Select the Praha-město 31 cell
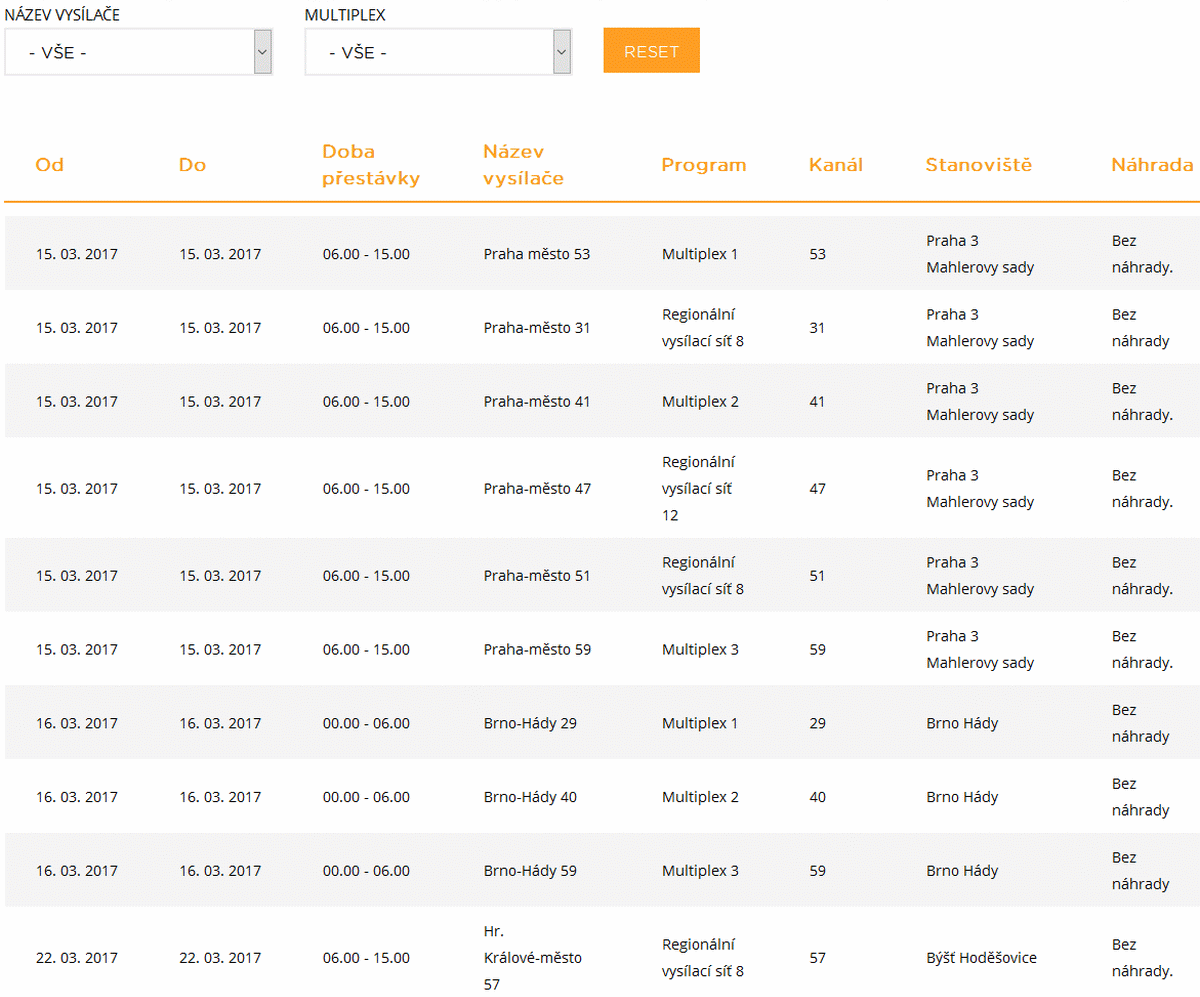The height and width of the screenshot is (997, 1200). click(x=537, y=328)
